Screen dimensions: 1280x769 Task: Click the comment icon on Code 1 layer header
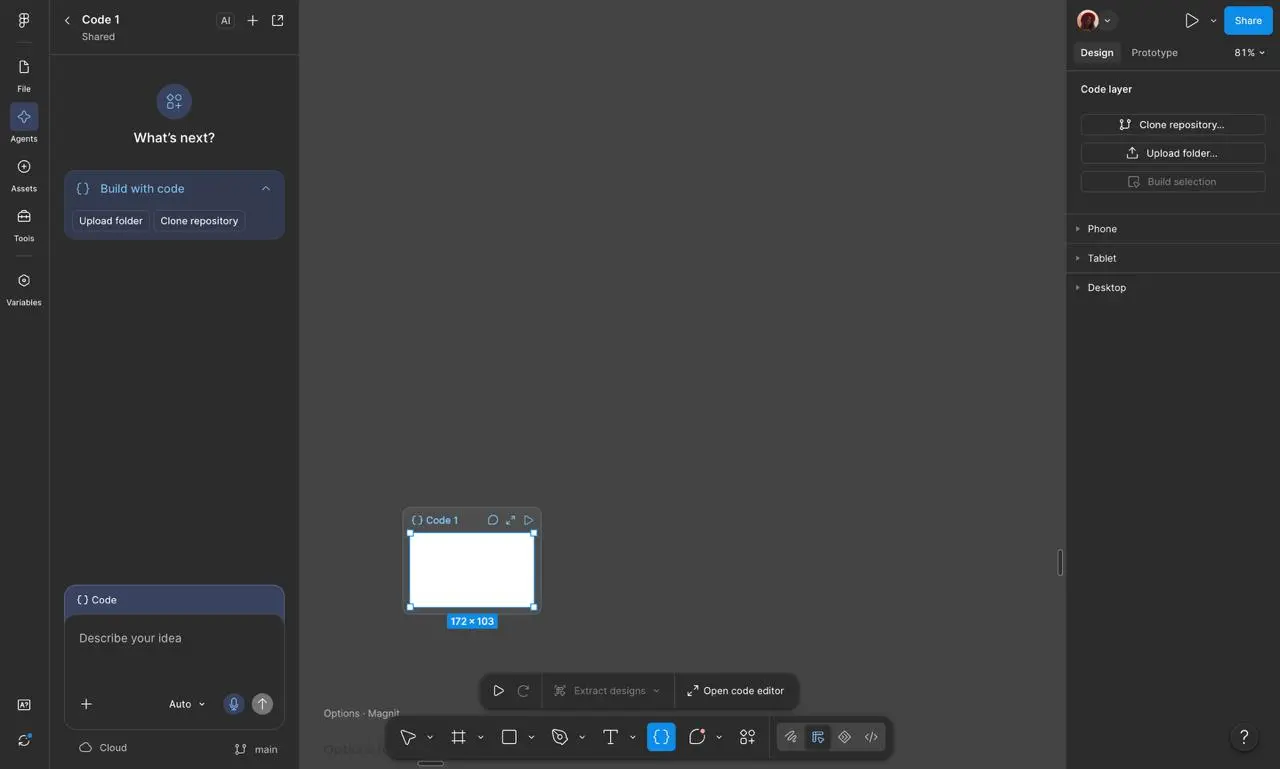pos(492,520)
